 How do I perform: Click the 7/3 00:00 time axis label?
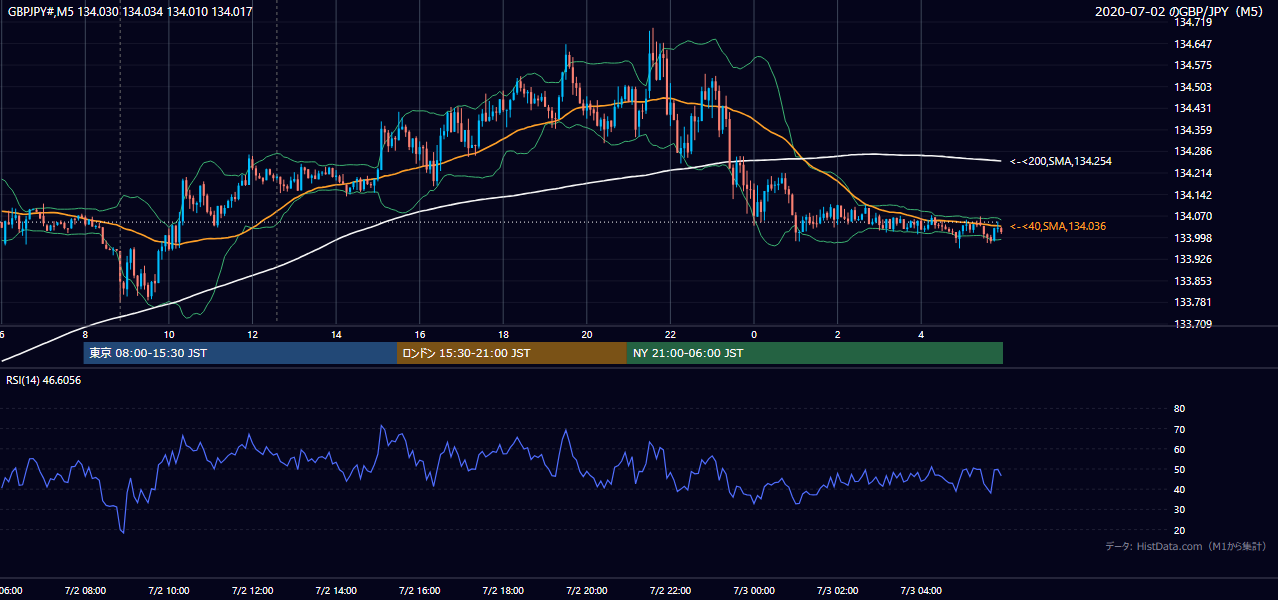755,590
